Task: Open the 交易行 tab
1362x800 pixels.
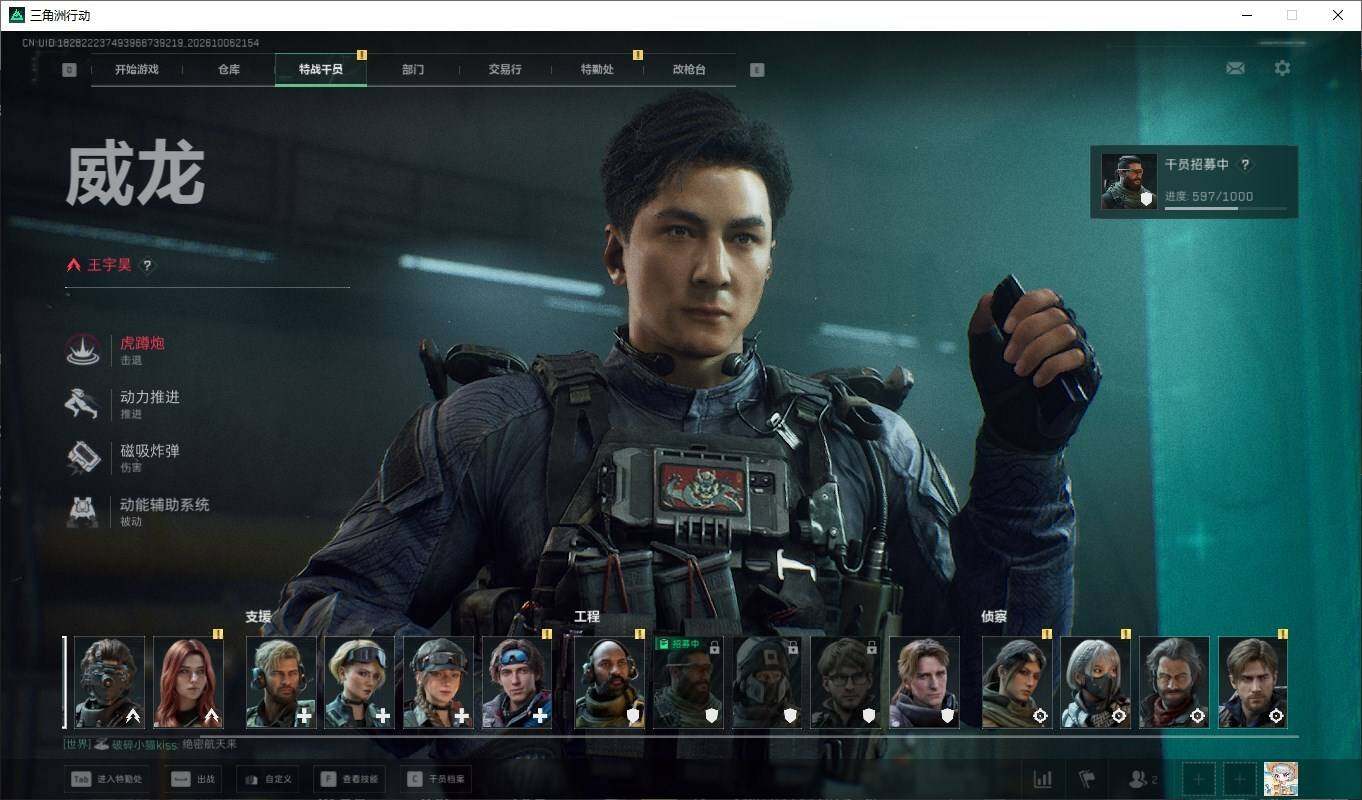Action: pos(505,70)
